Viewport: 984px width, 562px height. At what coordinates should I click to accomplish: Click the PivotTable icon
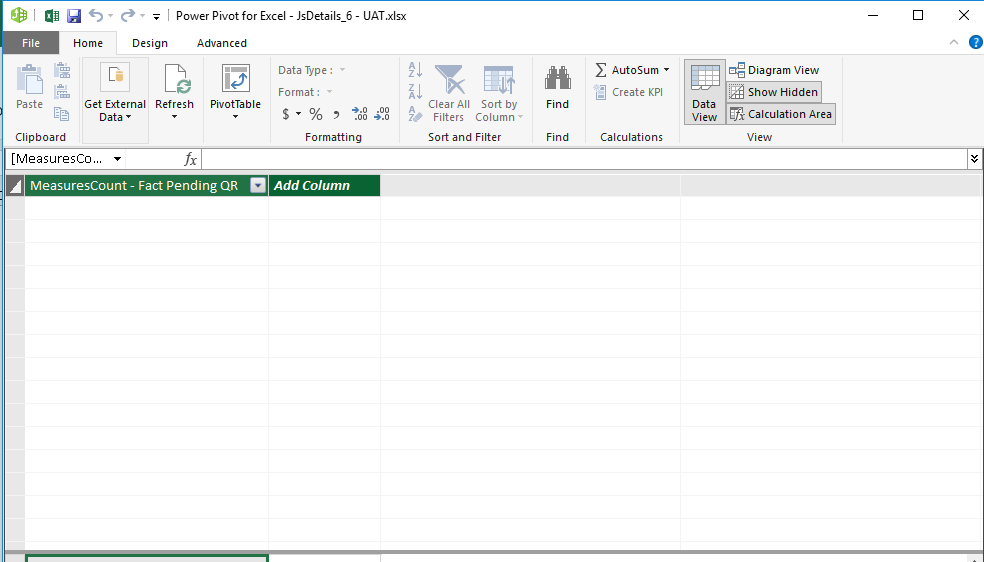coord(236,79)
